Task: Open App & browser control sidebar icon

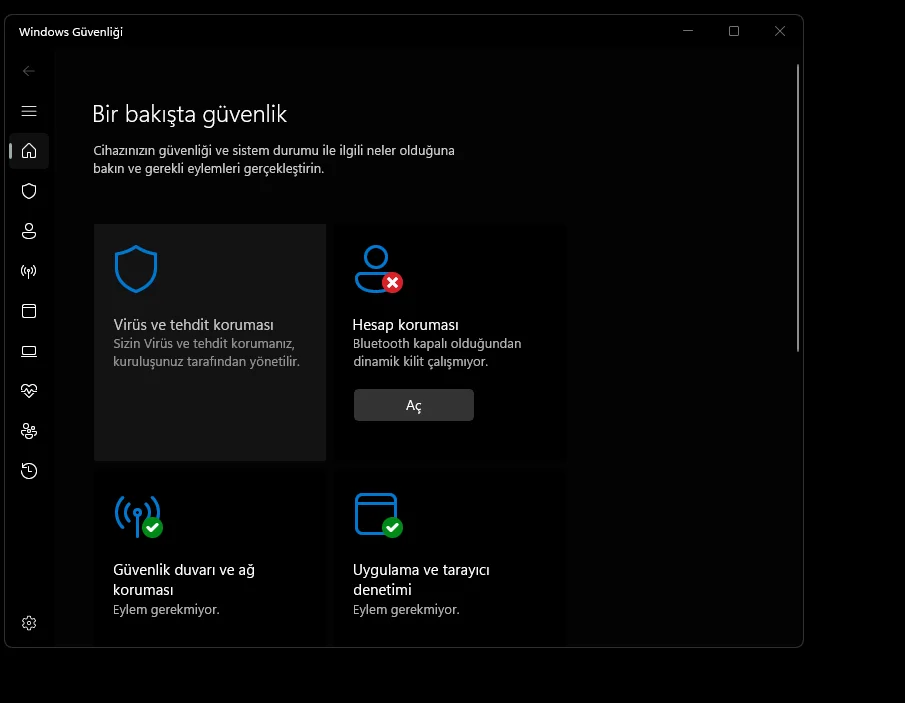Action: pyautogui.click(x=29, y=311)
